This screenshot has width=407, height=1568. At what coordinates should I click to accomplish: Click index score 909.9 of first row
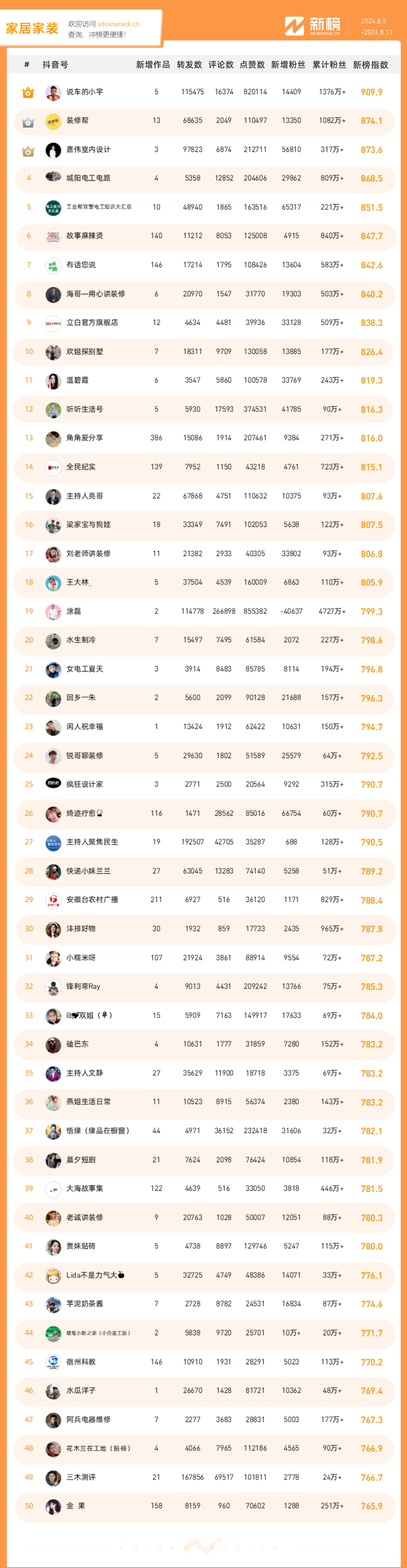(372, 92)
